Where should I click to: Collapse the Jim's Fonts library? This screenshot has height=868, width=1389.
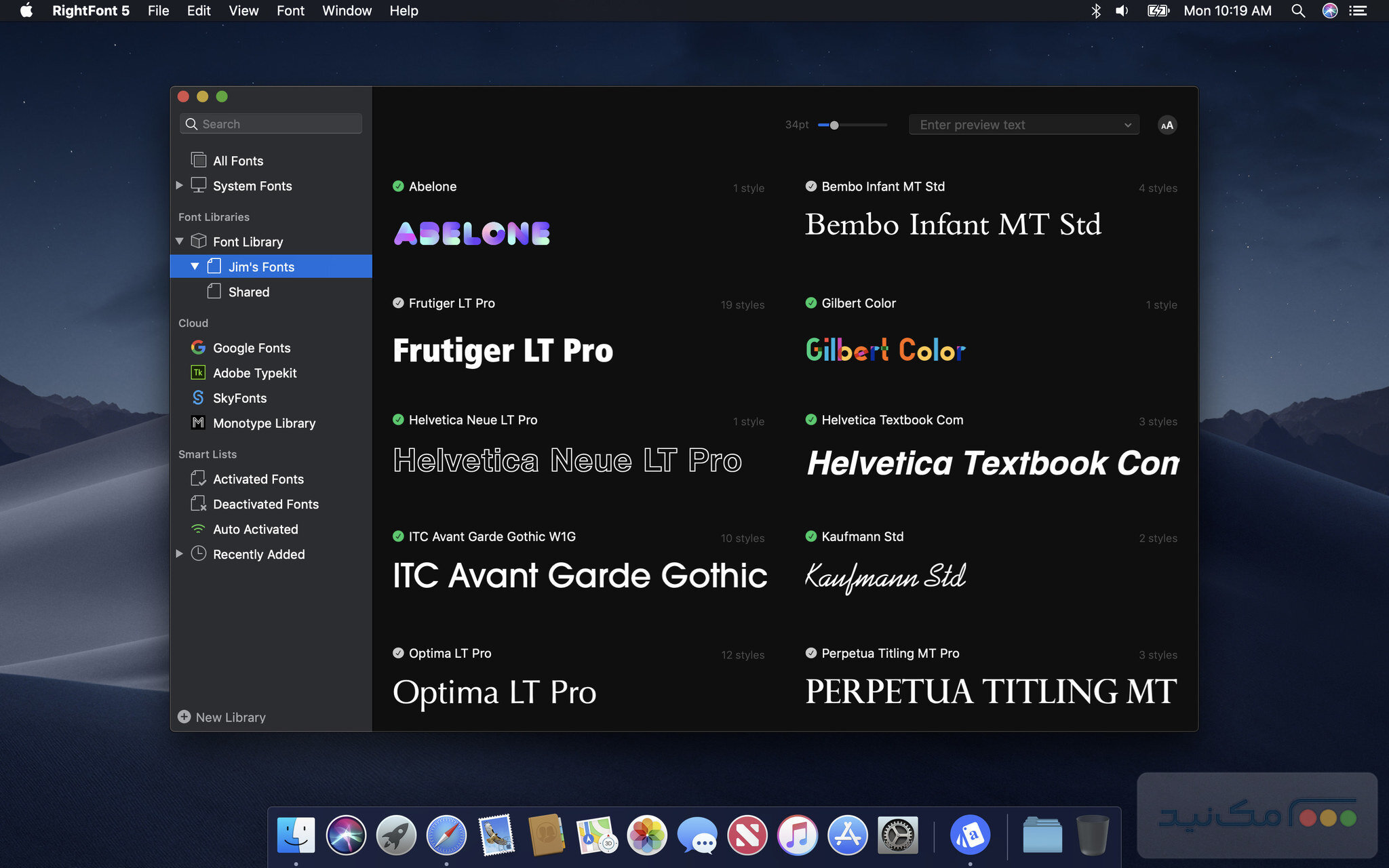click(x=195, y=267)
